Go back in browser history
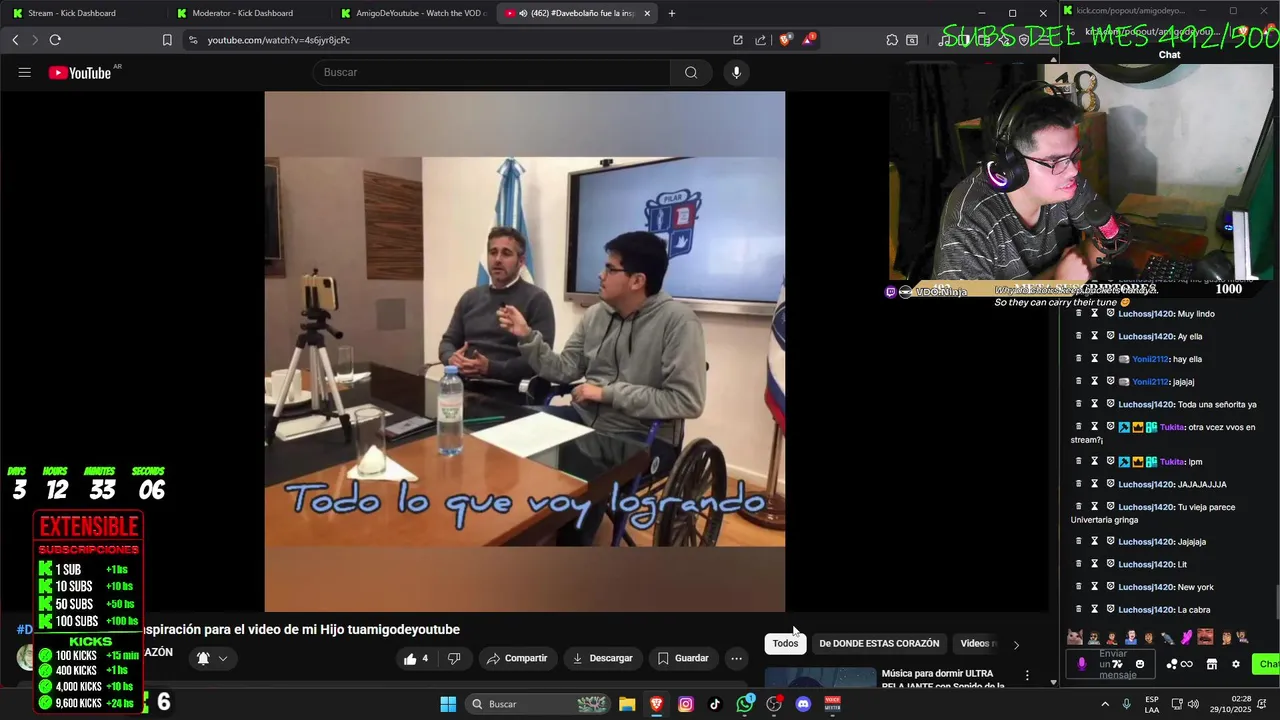The image size is (1280, 720). click(x=15, y=40)
